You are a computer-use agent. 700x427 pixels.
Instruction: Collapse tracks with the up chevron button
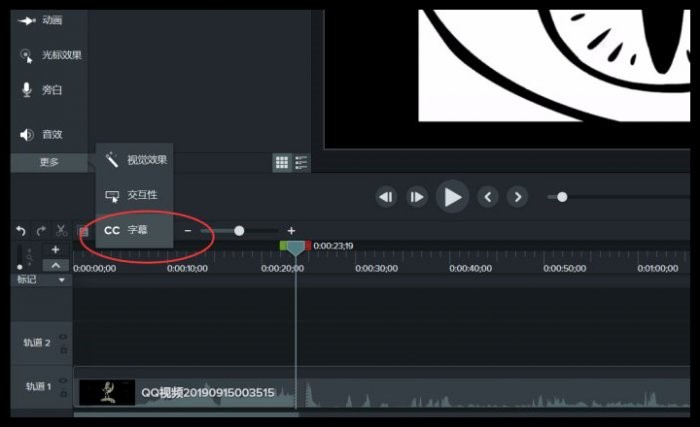tap(55, 265)
